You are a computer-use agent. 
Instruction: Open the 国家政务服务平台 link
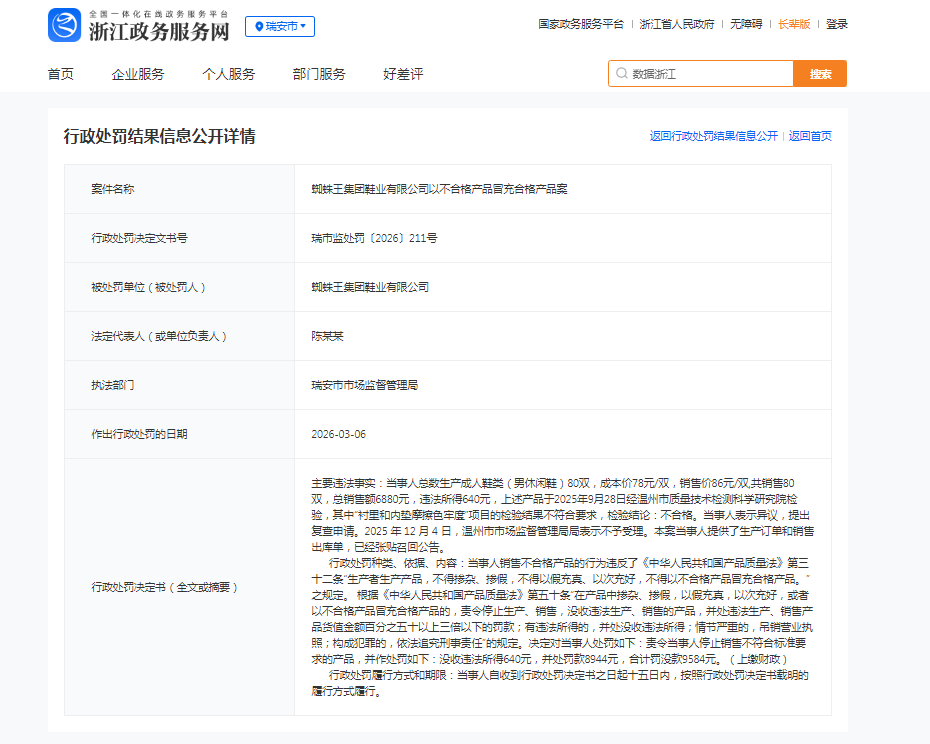tap(580, 24)
